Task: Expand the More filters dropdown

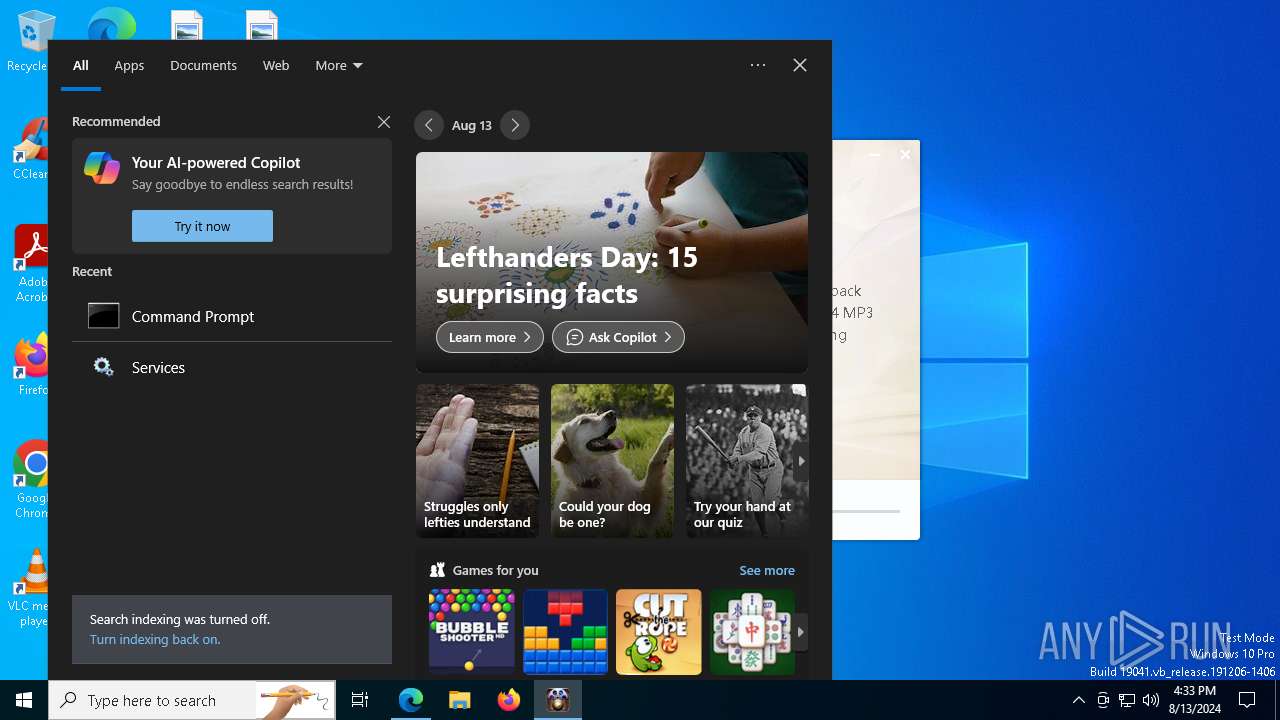Action: click(338, 65)
